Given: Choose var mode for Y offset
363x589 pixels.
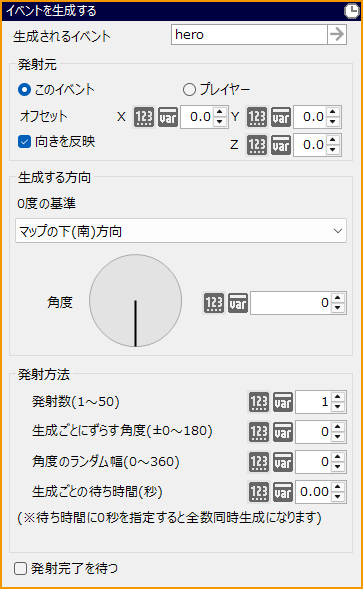Looking at the screenshot, I should [x=281, y=117].
